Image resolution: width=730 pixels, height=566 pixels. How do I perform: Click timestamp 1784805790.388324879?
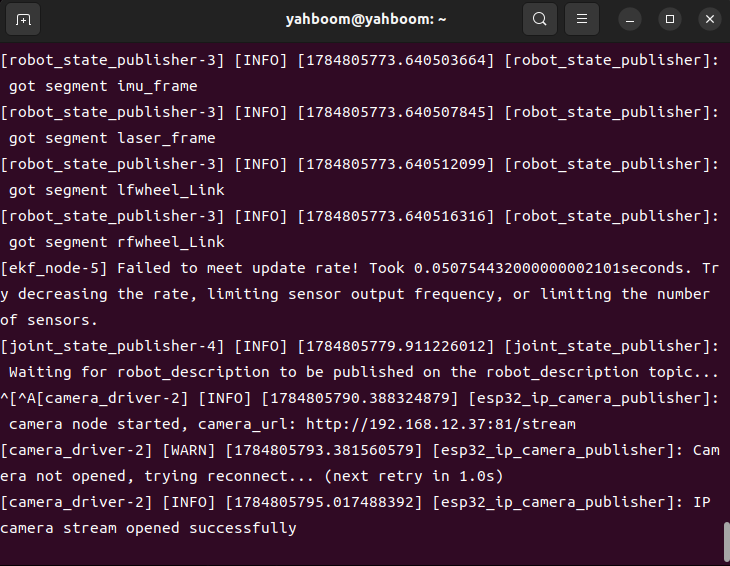360,398
